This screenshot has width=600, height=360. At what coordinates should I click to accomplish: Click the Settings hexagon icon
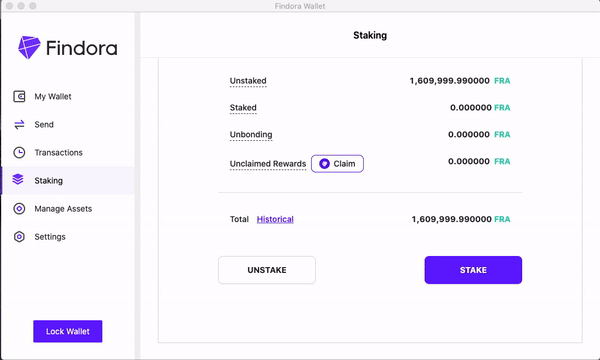click(19, 237)
